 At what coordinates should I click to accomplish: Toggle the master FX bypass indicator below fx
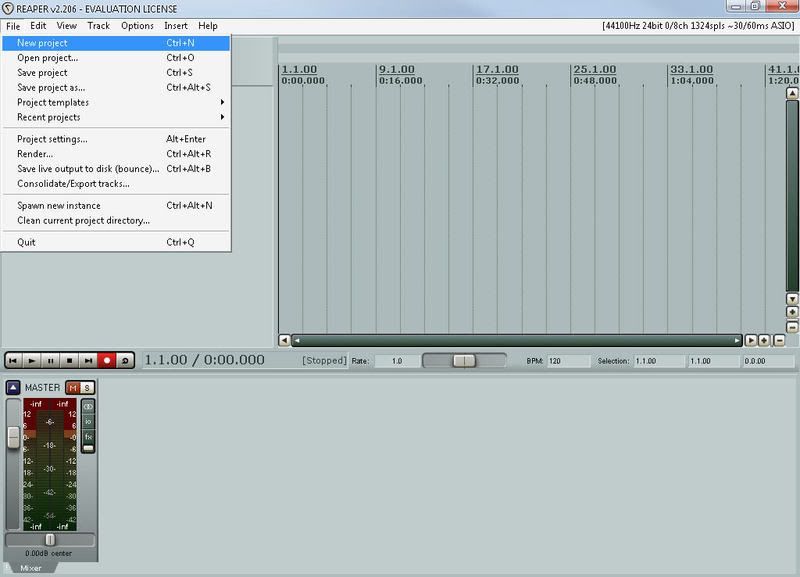pyautogui.click(x=88, y=448)
